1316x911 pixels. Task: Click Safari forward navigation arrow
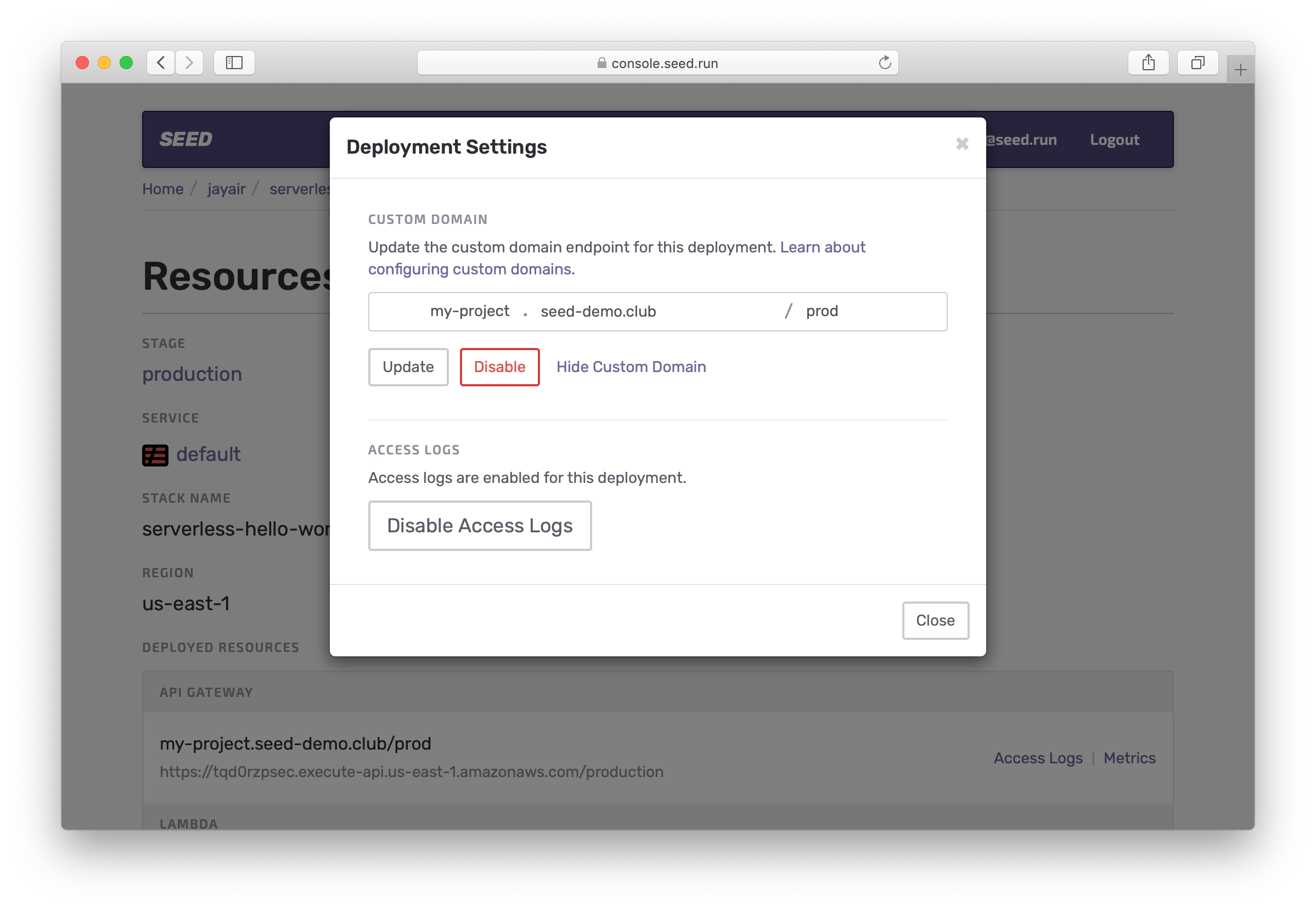click(189, 62)
